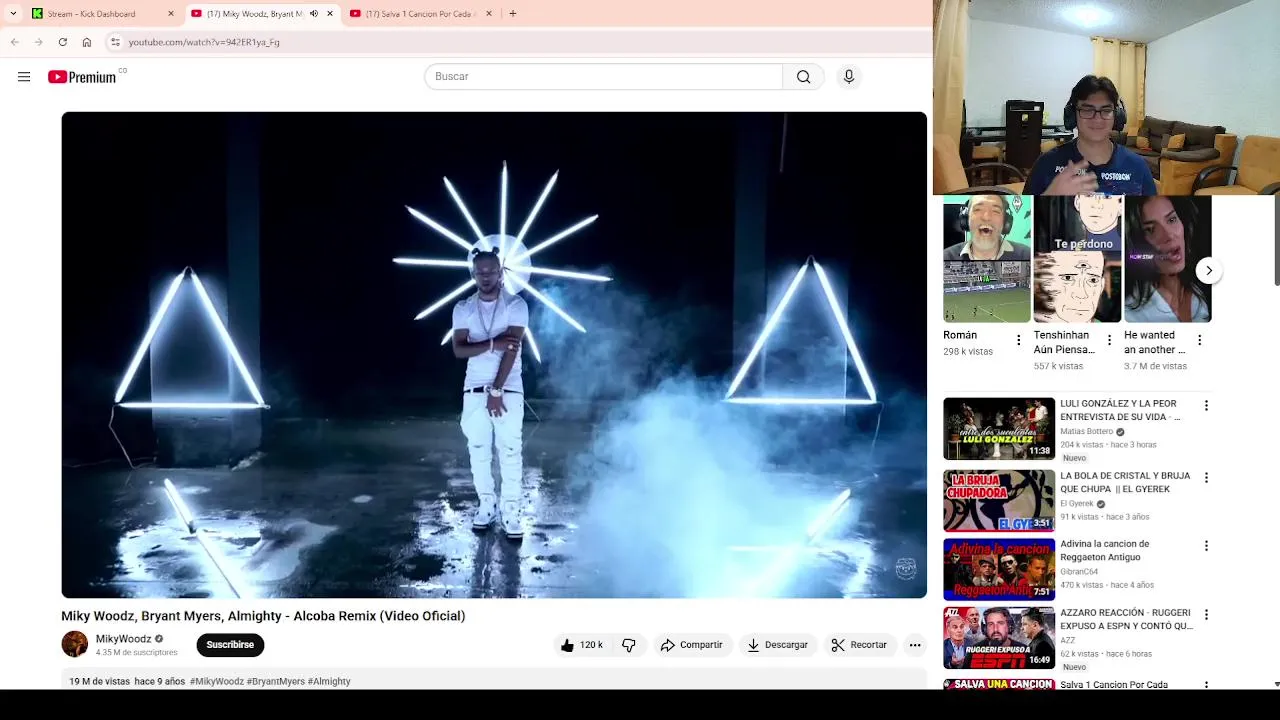Screen dimensions: 1280x720
Task: Show next Shorts with the right arrow
Action: 1209,270
